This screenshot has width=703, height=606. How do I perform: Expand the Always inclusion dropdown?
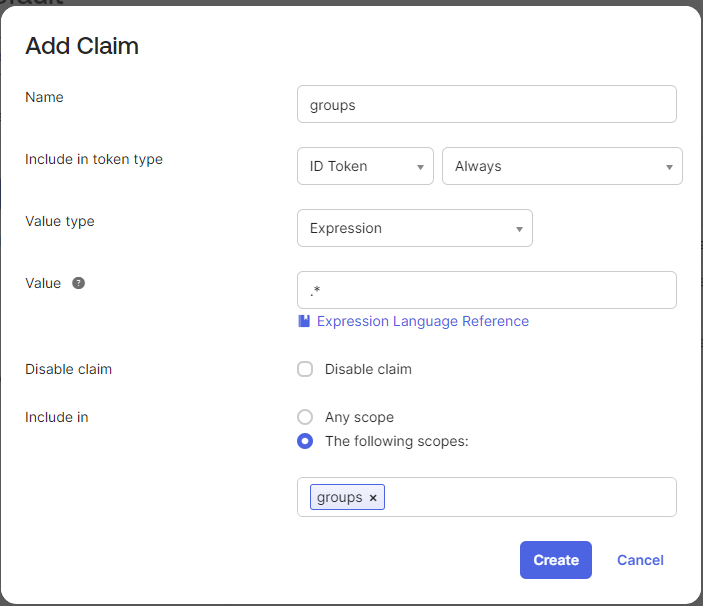point(562,166)
